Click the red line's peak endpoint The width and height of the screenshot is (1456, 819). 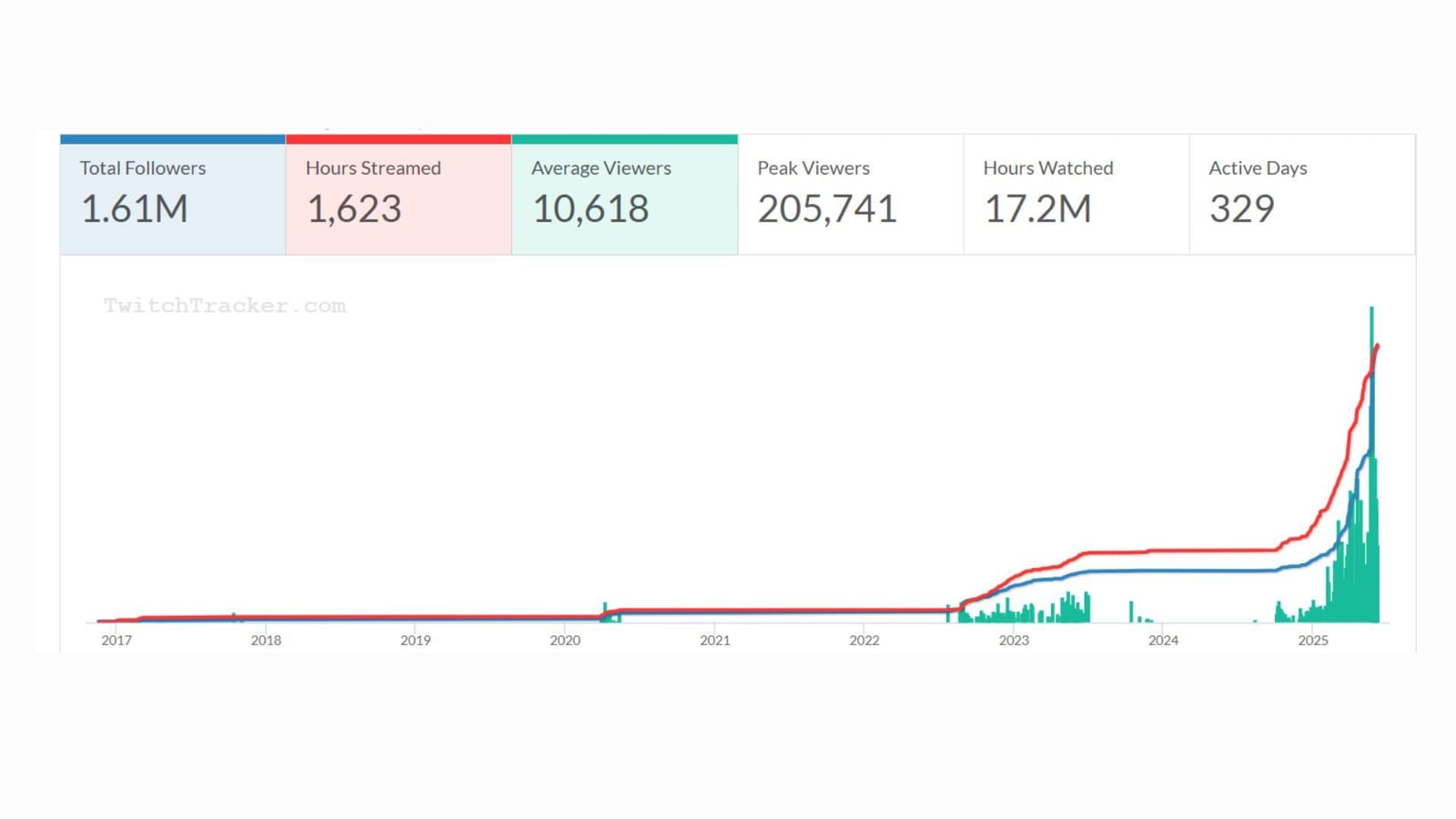pos(1377,346)
